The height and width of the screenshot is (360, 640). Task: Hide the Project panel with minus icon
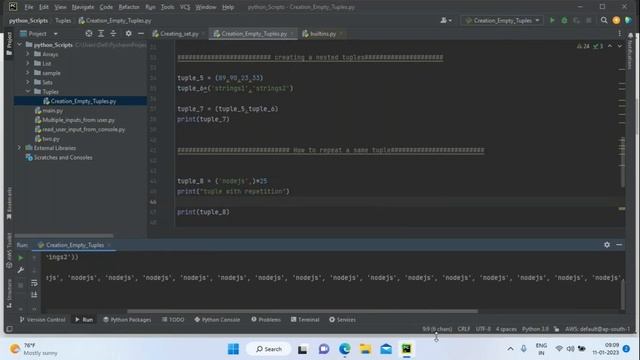pos(141,33)
